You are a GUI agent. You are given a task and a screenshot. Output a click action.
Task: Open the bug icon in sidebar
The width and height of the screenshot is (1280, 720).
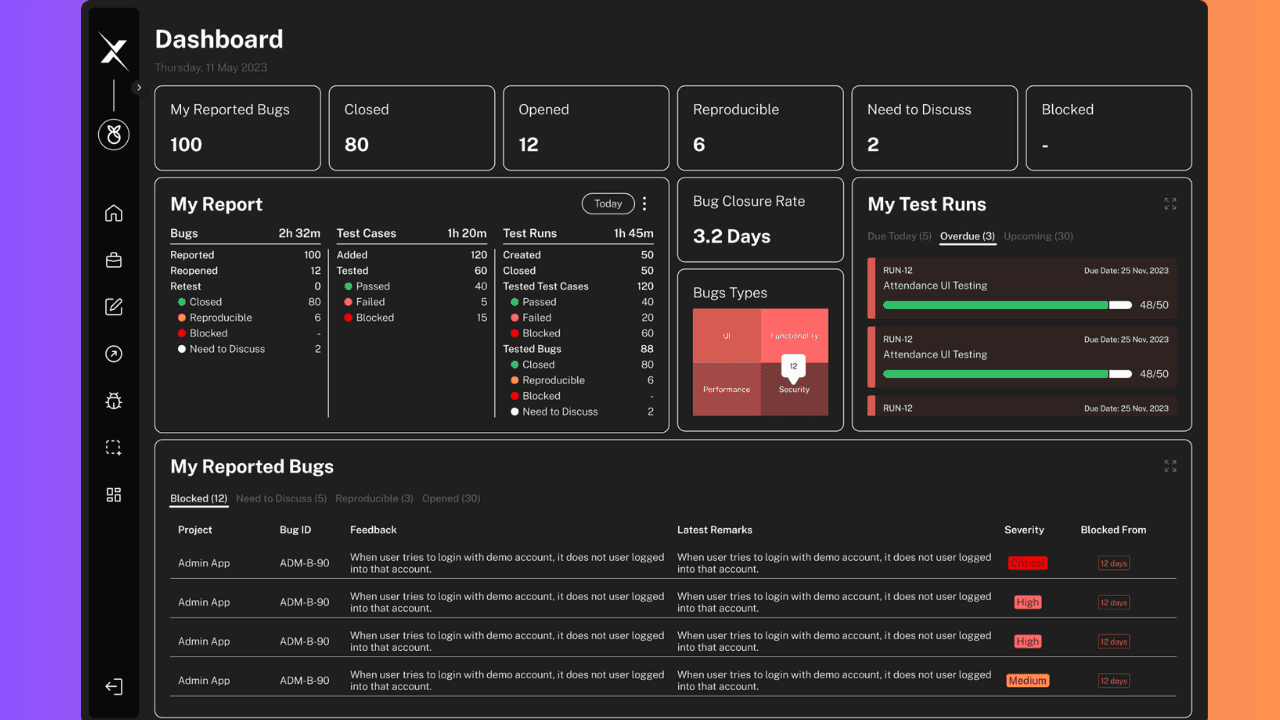(114, 401)
